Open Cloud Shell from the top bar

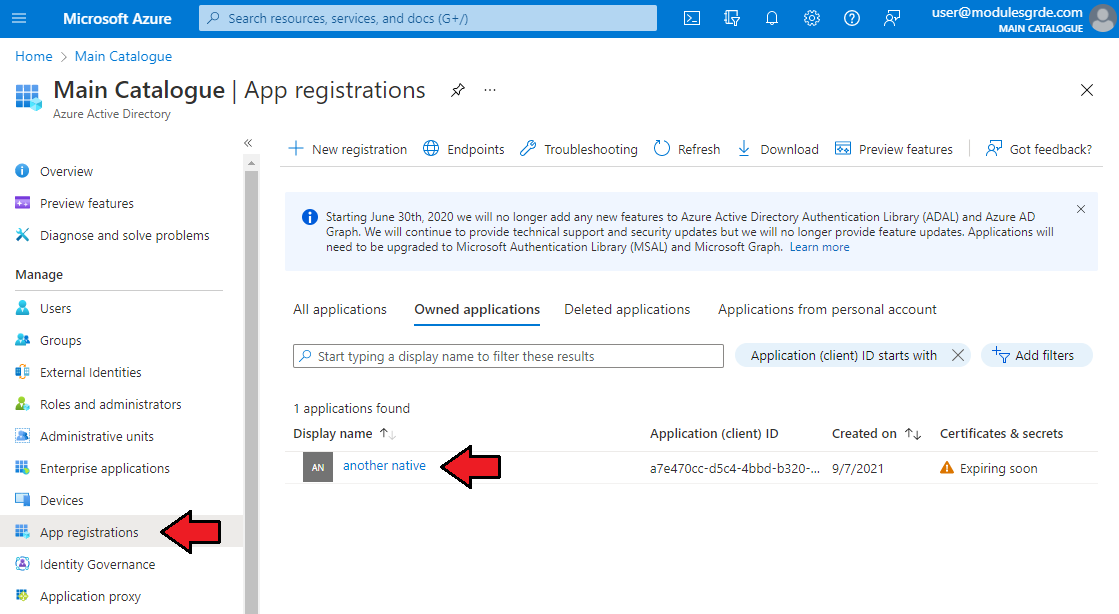click(x=692, y=18)
